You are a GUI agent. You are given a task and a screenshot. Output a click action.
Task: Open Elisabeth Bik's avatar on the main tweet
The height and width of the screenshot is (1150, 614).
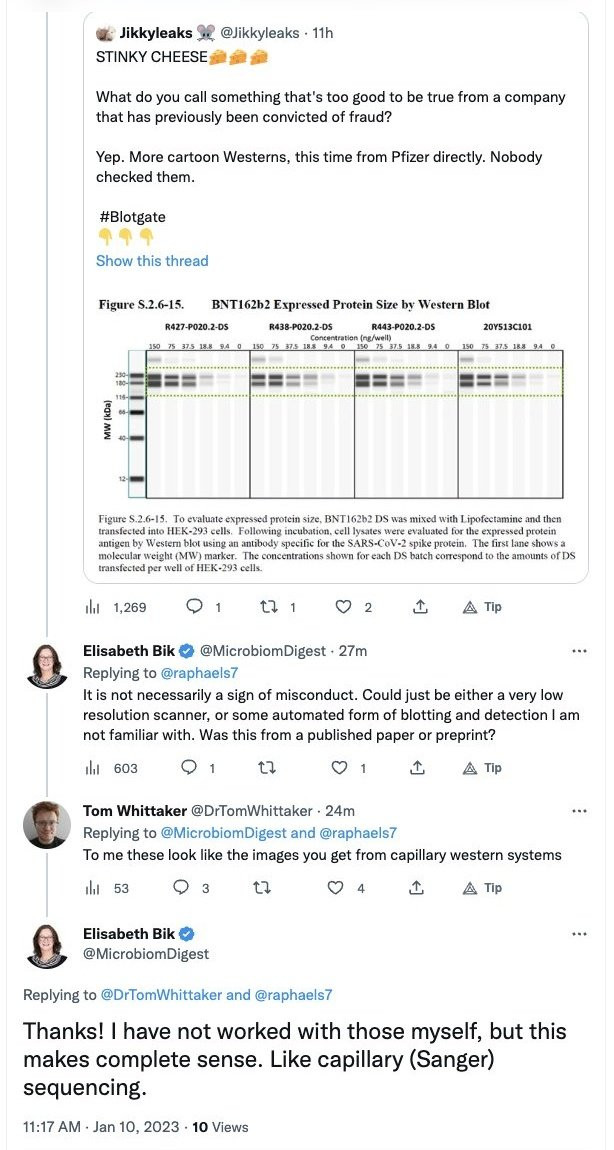pyautogui.click(x=46, y=948)
